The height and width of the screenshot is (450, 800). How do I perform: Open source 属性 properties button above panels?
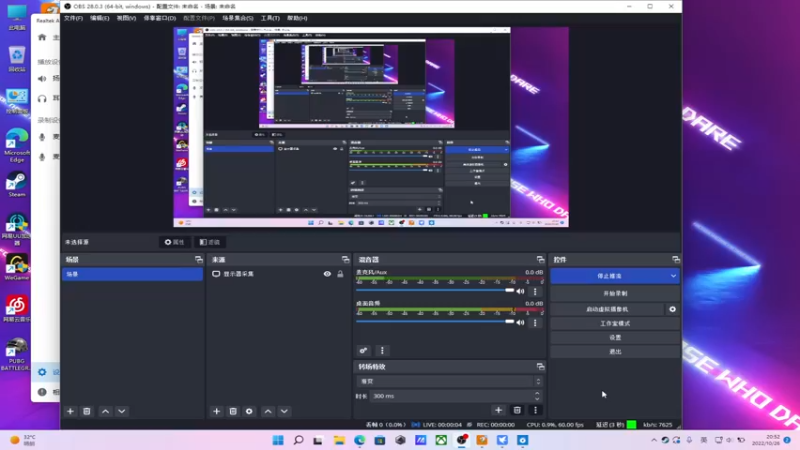[x=174, y=242]
